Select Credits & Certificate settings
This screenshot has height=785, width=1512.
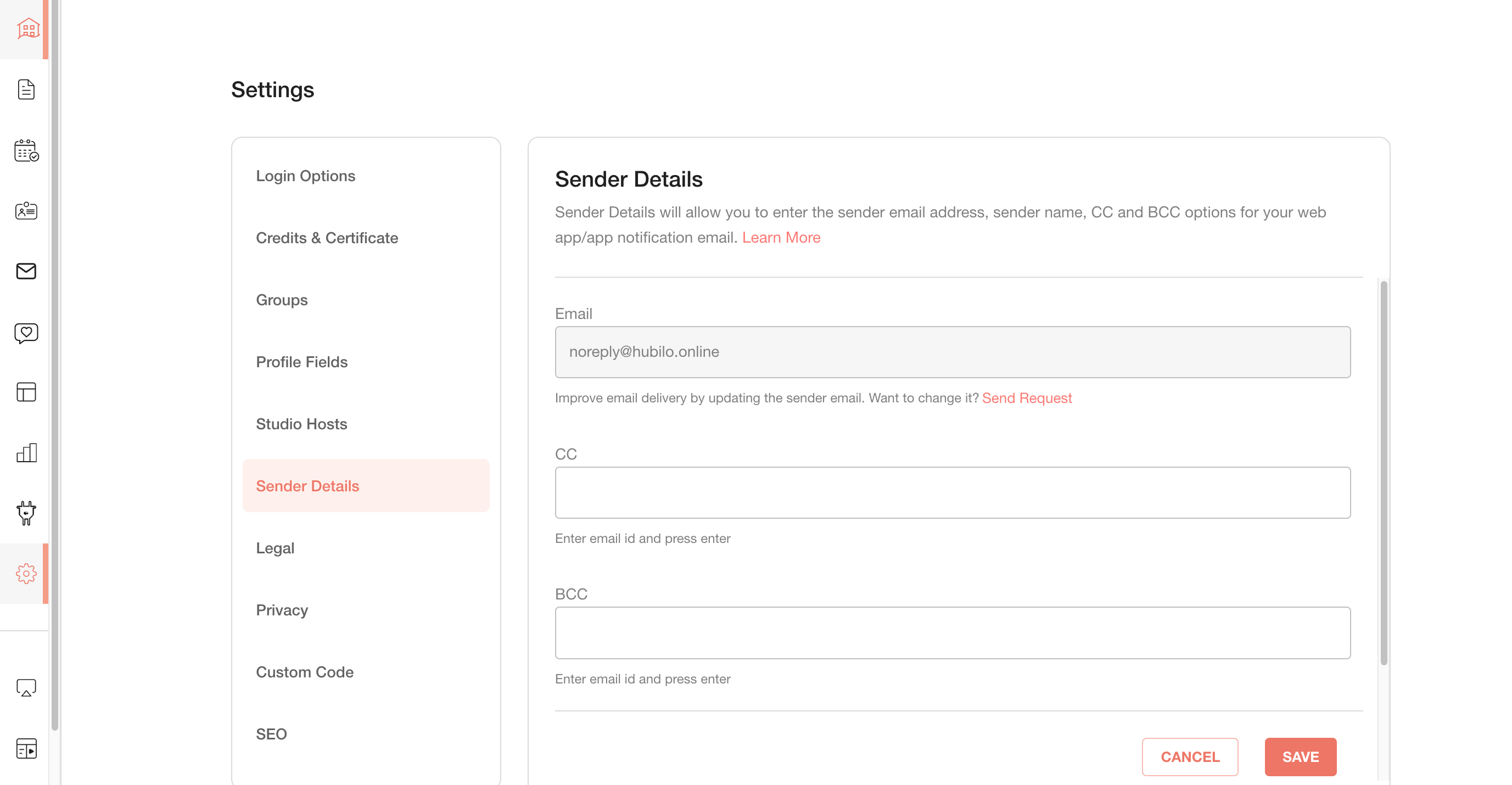[x=327, y=238]
